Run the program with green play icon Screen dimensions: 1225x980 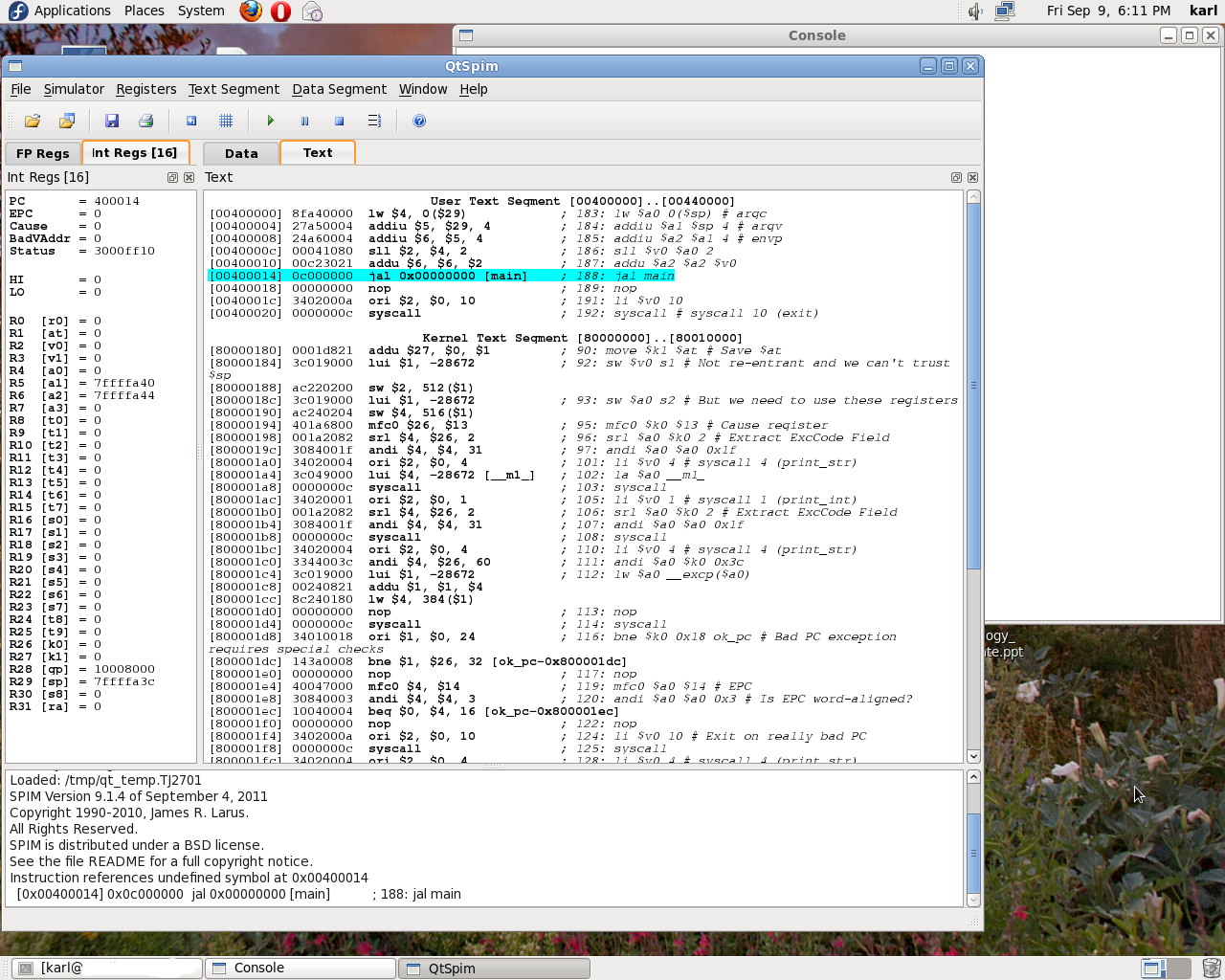click(x=271, y=121)
